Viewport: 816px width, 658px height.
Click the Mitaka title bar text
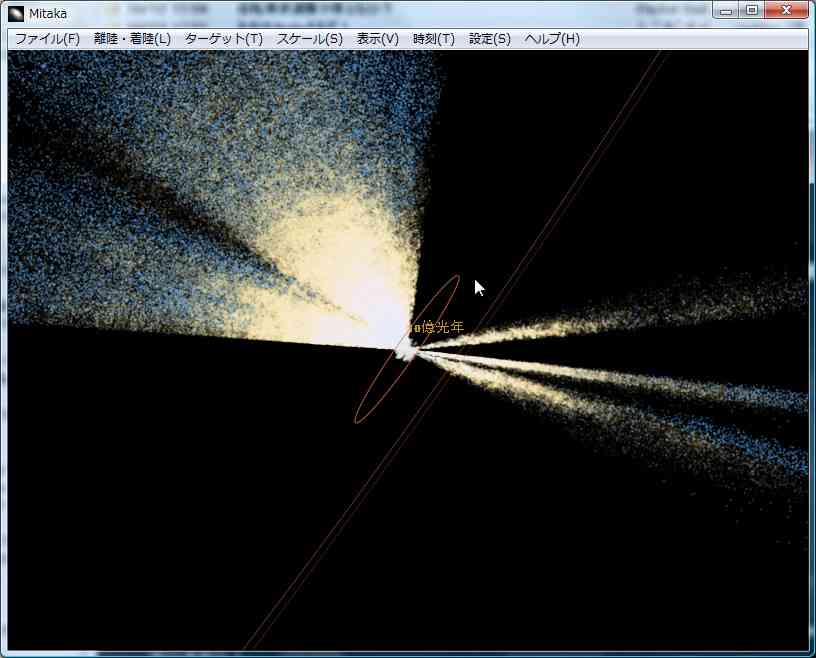pos(48,13)
